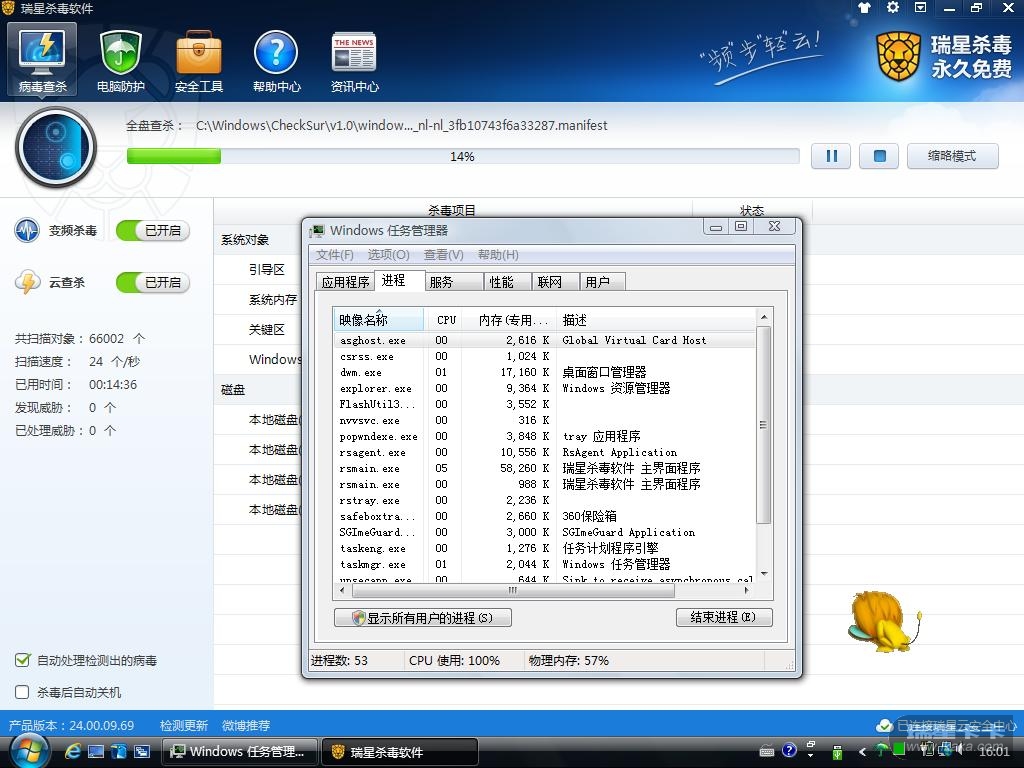Sort processes by CPU column header

coord(447,320)
